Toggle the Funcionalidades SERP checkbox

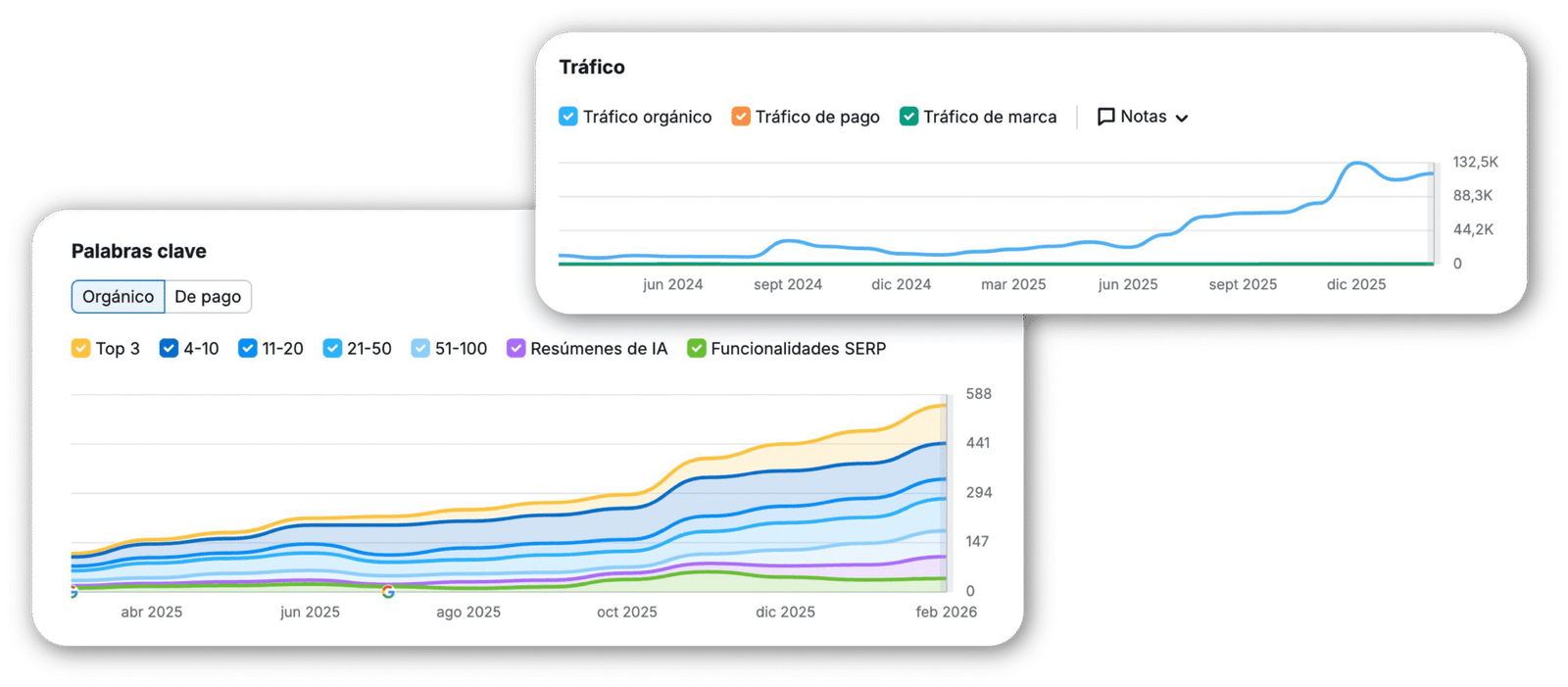point(697,349)
